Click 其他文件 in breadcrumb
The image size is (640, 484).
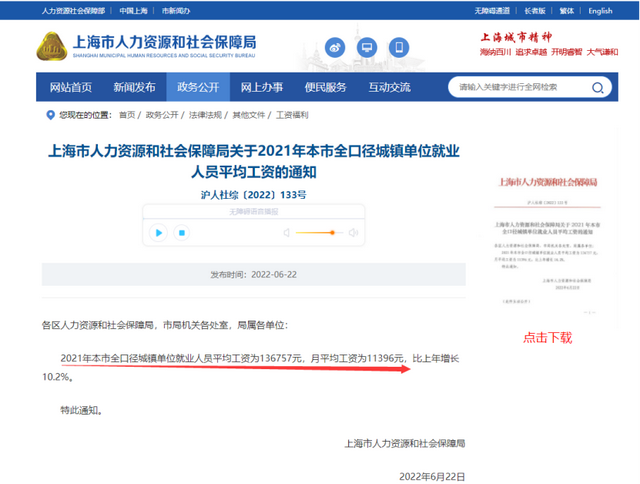click(249, 115)
